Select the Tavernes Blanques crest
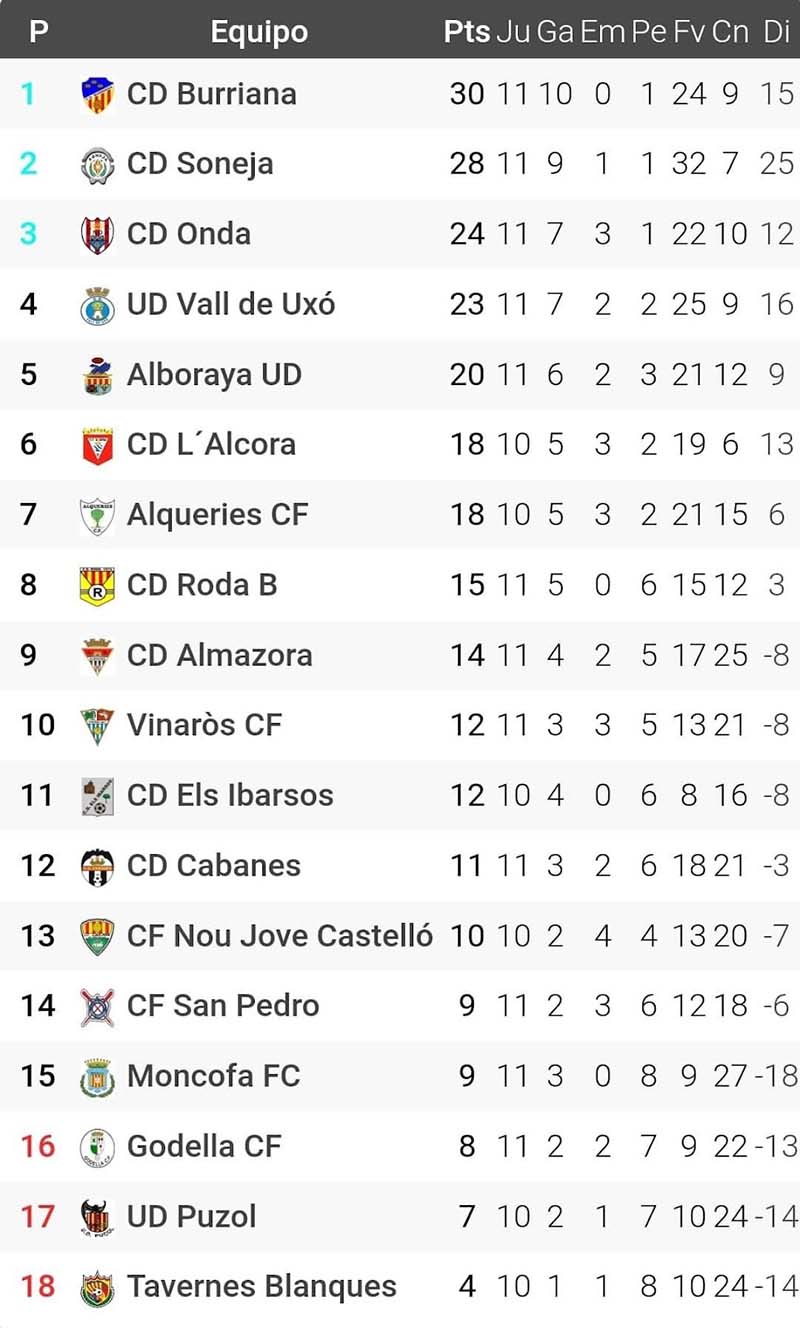Screen dimensions: 800x1328 click(97, 1288)
